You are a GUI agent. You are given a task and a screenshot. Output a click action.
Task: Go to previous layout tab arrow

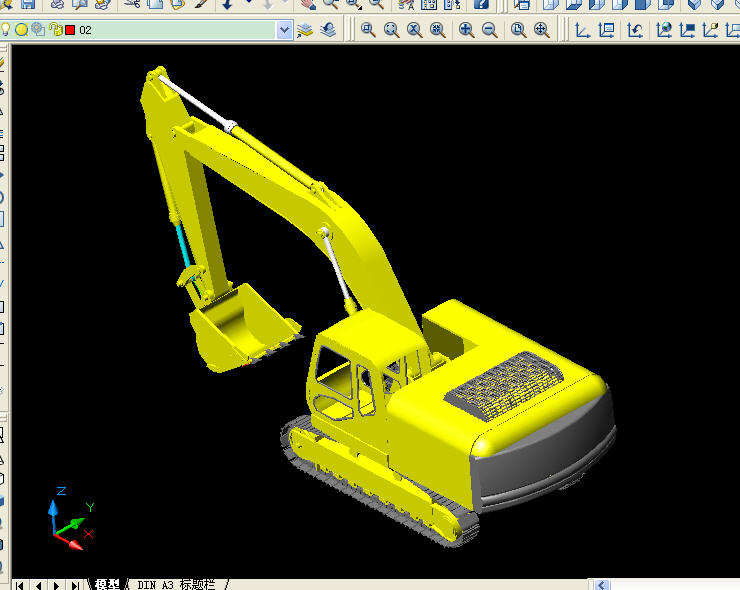pos(38,585)
